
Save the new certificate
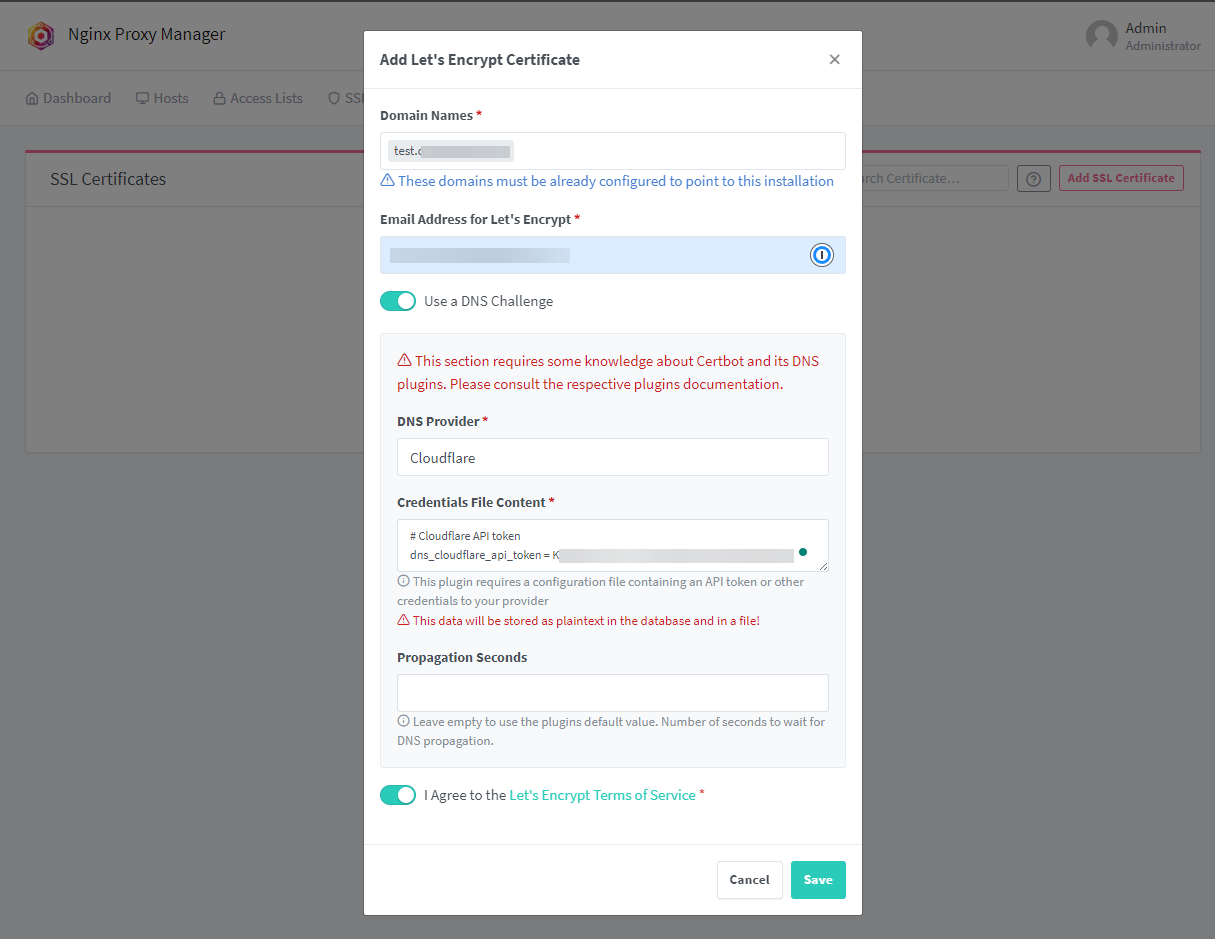pyautogui.click(x=818, y=880)
